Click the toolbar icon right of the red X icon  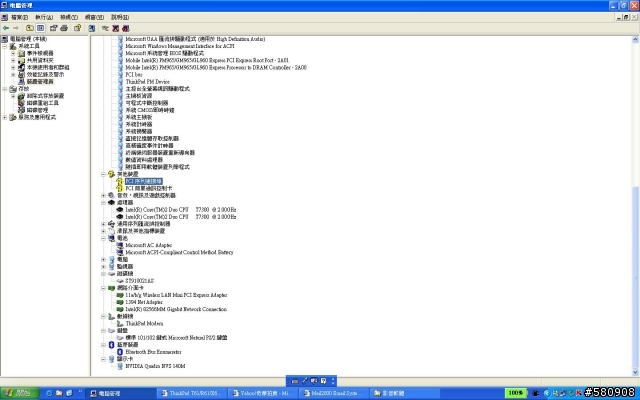[126, 28]
